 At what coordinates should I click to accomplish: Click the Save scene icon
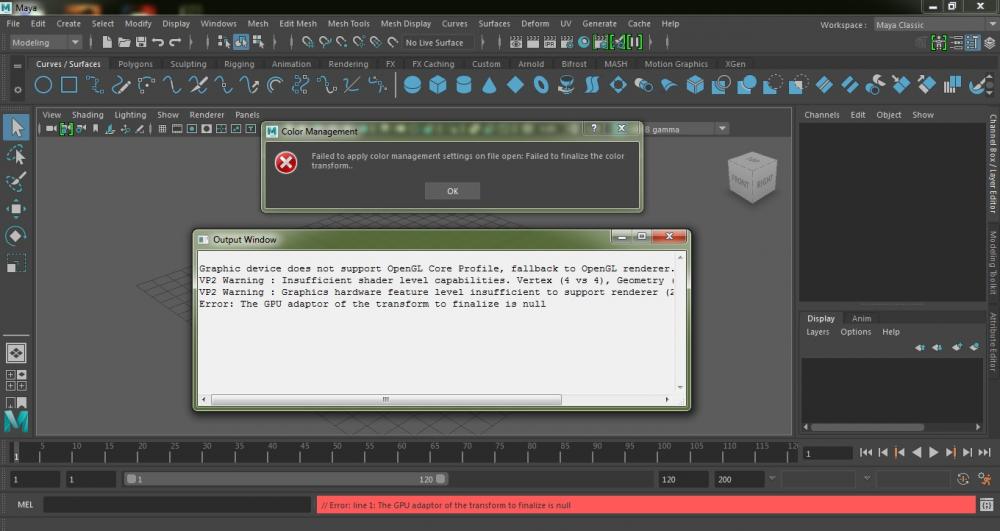pos(141,43)
